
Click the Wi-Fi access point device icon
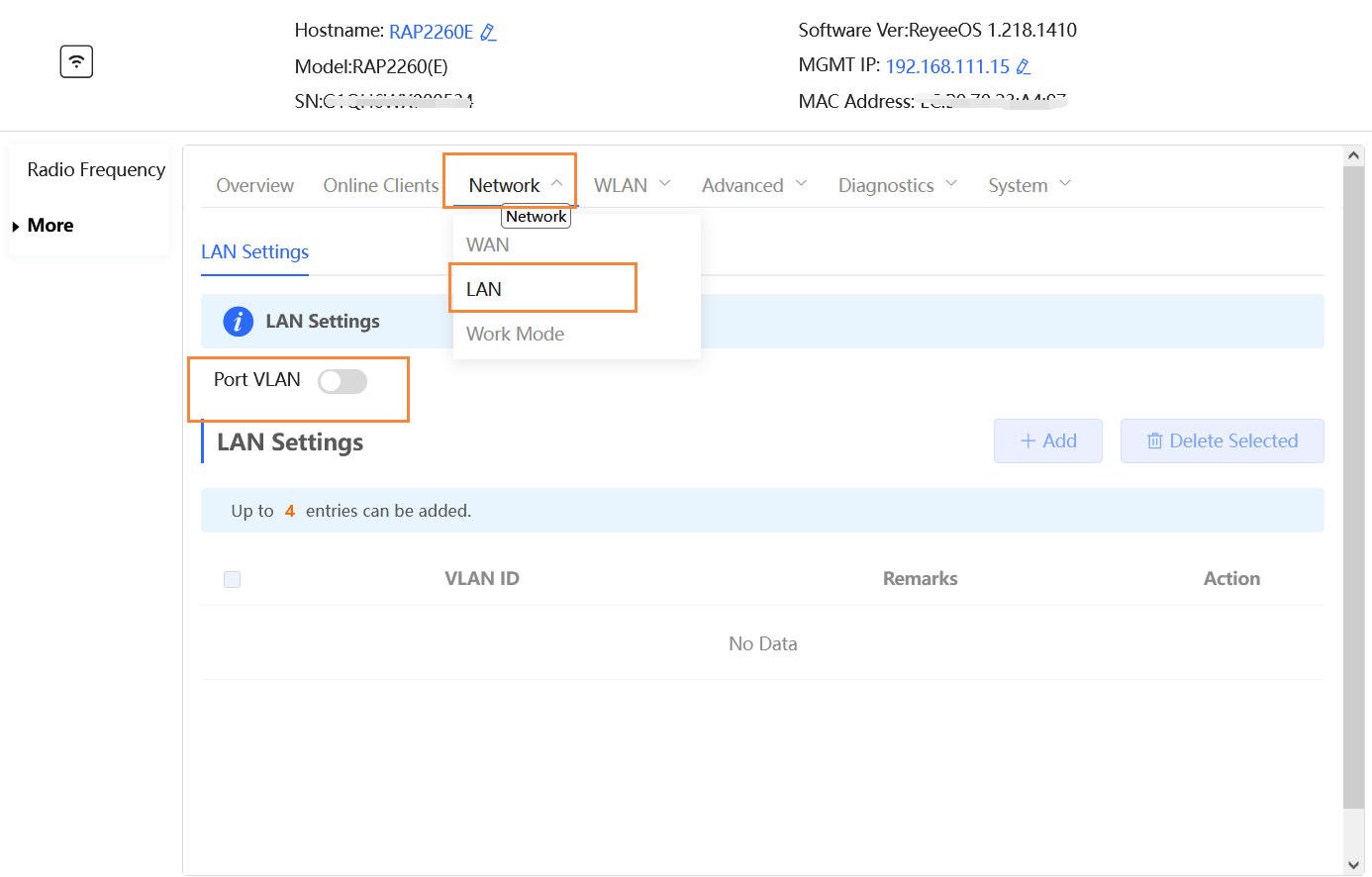pos(76,61)
